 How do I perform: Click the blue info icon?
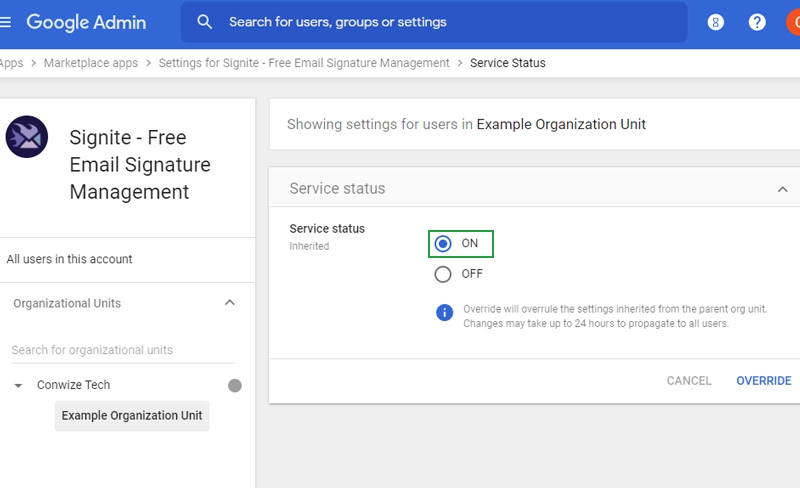coord(444,312)
